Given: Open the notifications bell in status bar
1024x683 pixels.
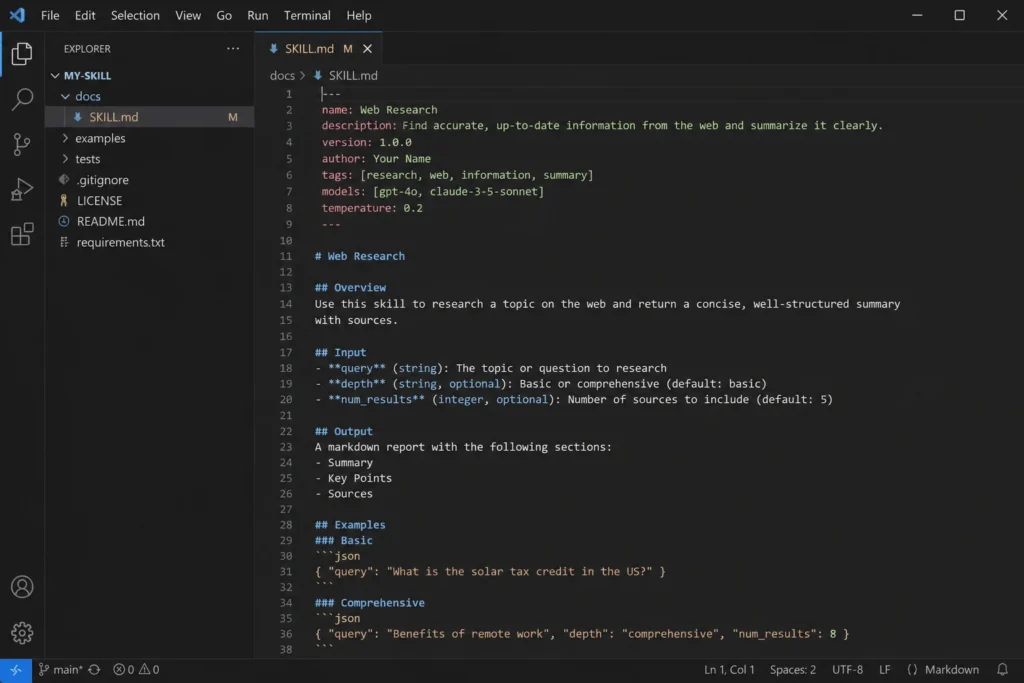Looking at the screenshot, I should (1002, 670).
